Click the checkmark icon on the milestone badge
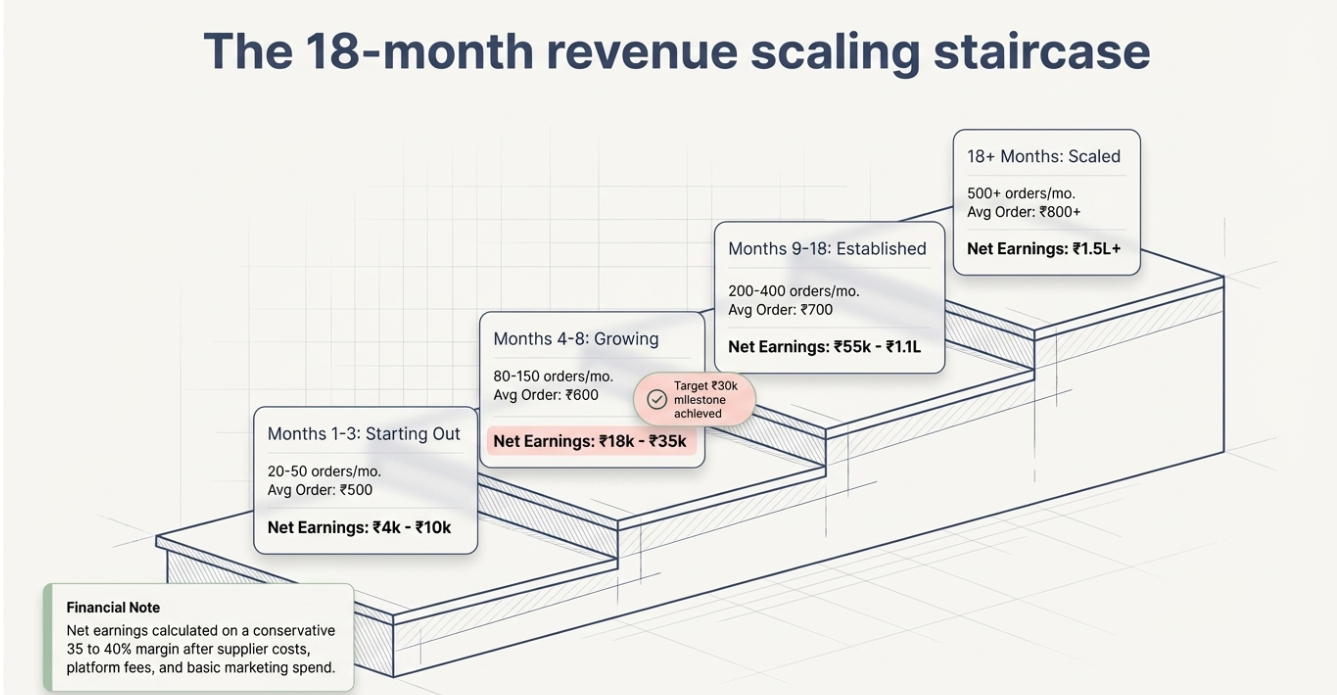Image resolution: width=1337 pixels, height=695 pixels. [x=657, y=398]
